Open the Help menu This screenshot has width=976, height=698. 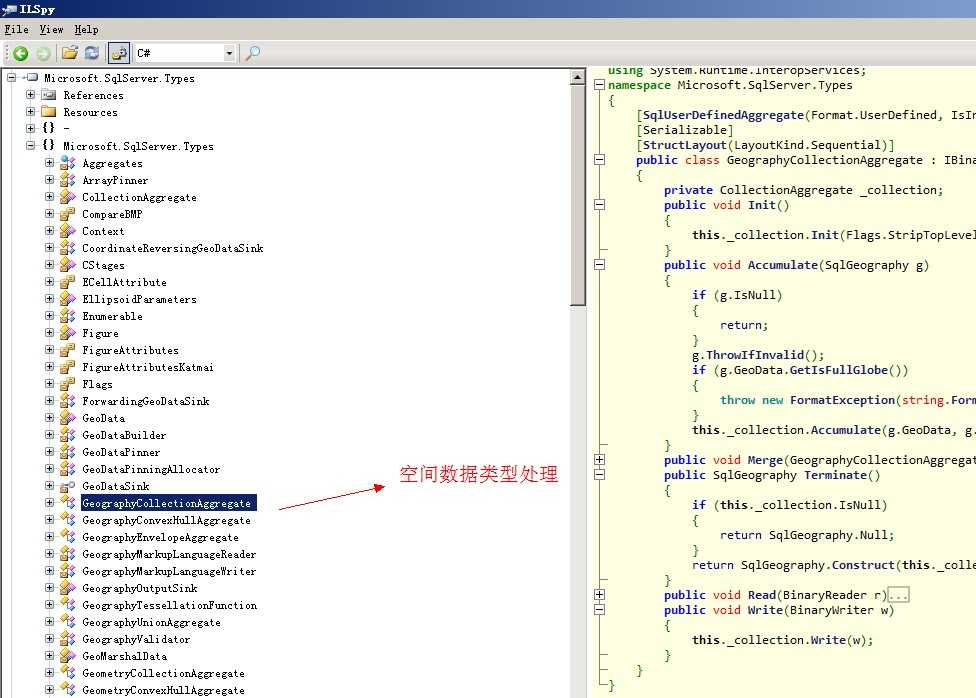pos(86,29)
